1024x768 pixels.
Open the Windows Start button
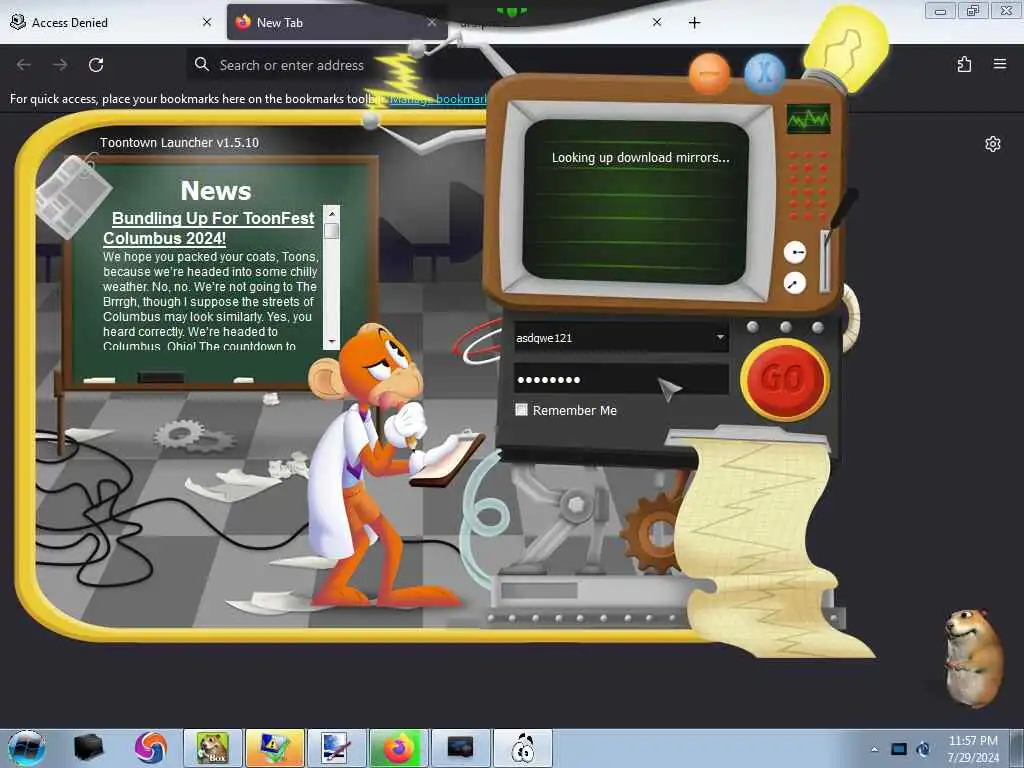point(26,748)
